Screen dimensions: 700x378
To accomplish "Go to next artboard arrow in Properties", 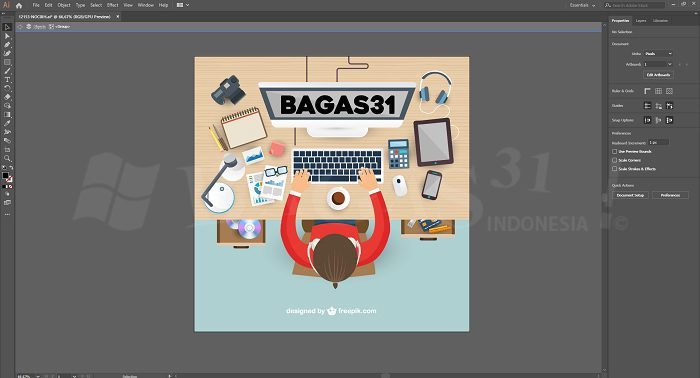I will pyautogui.click(x=687, y=65).
